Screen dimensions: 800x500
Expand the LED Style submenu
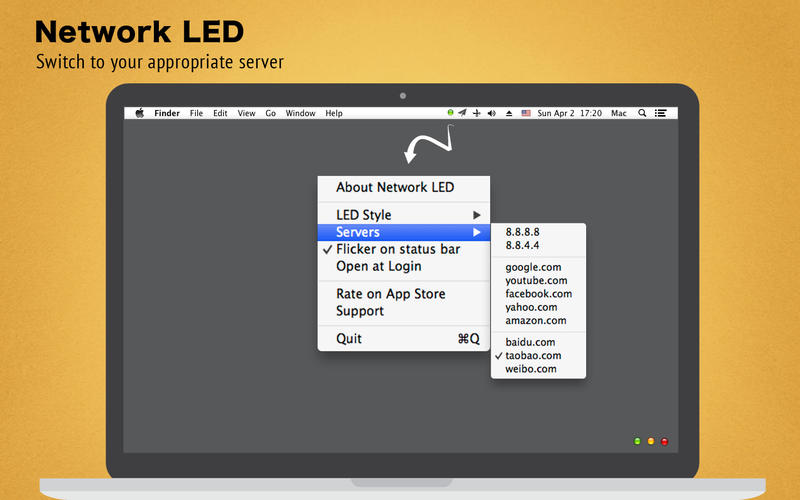404,215
